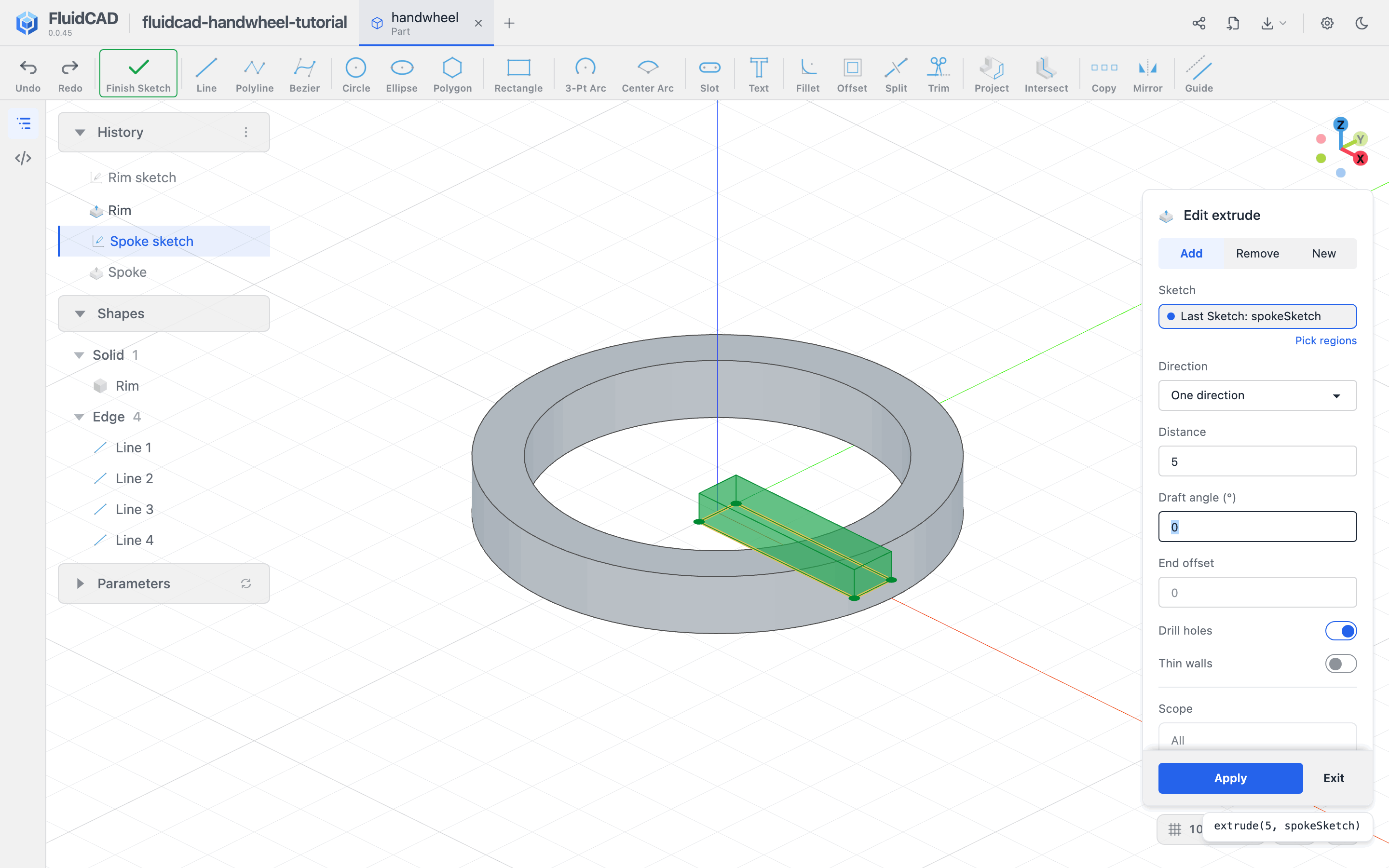Open the code view sidebar icon
The height and width of the screenshot is (868, 1389).
coord(23,158)
